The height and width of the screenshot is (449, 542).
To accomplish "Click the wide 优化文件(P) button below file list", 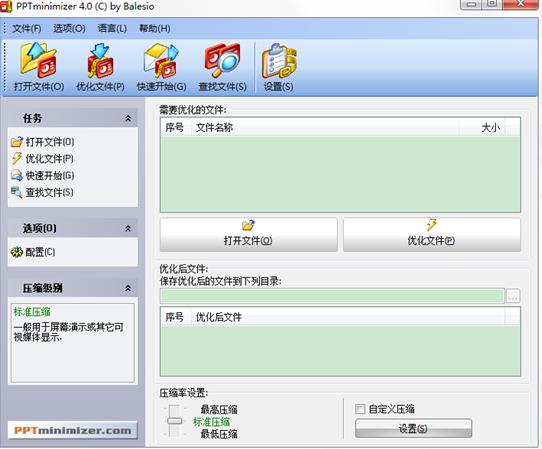I will pos(432,234).
